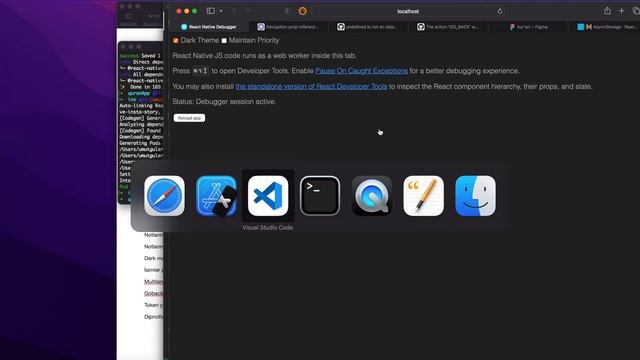
Task: Click the 'Dark m' row in notes window
Action: pyautogui.click(x=153, y=258)
